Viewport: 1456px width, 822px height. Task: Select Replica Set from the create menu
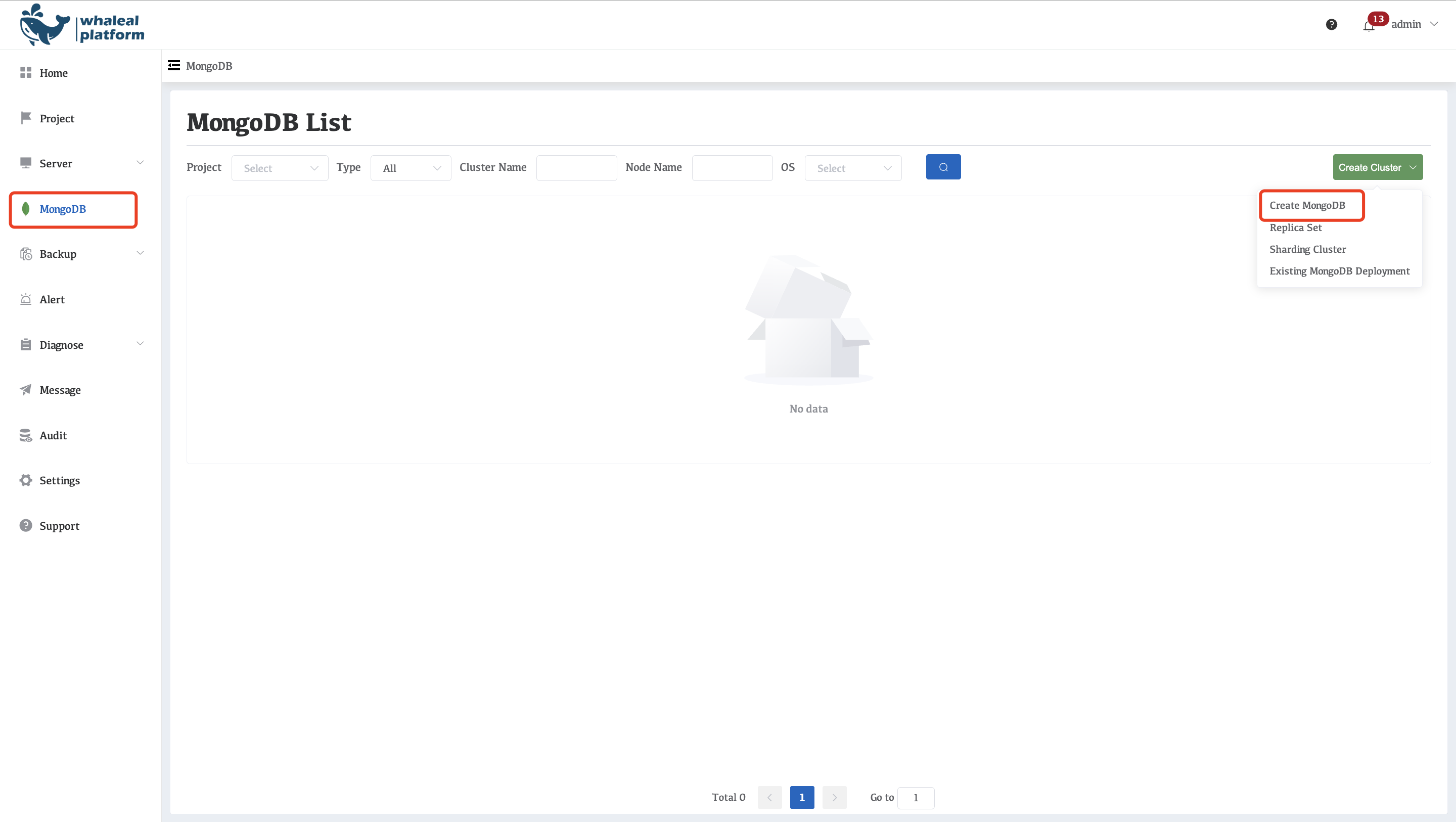pos(1295,228)
